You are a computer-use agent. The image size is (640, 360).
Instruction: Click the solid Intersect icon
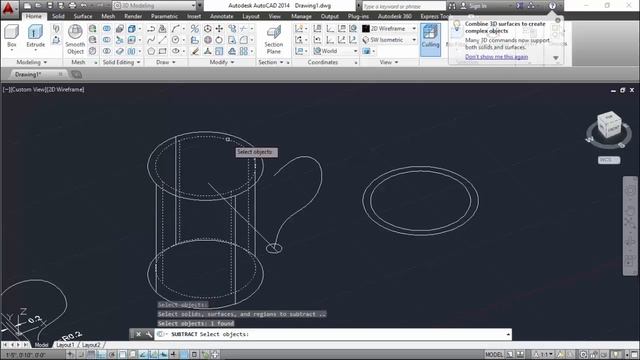(x=107, y=51)
